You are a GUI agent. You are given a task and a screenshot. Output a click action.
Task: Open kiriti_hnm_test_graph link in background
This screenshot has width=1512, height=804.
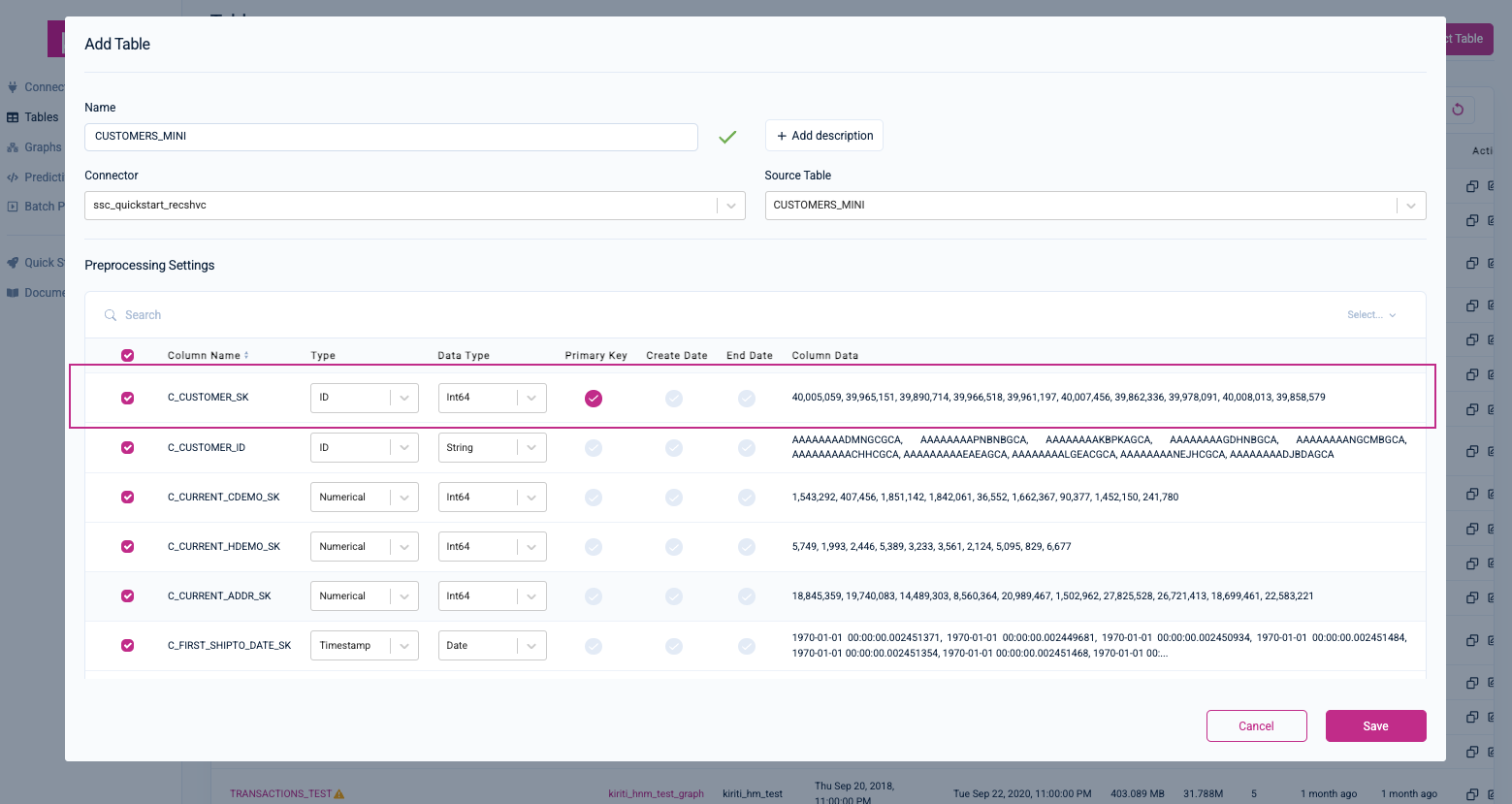(x=656, y=793)
